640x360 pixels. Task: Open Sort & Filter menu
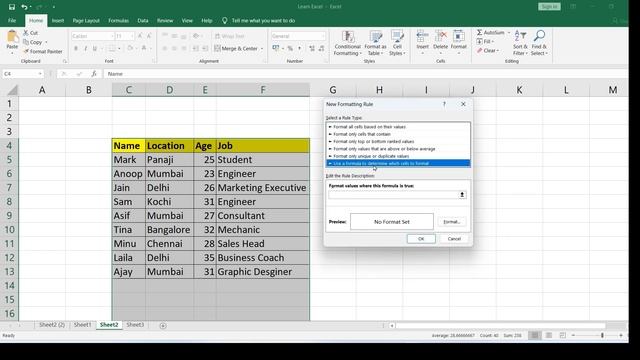520,43
